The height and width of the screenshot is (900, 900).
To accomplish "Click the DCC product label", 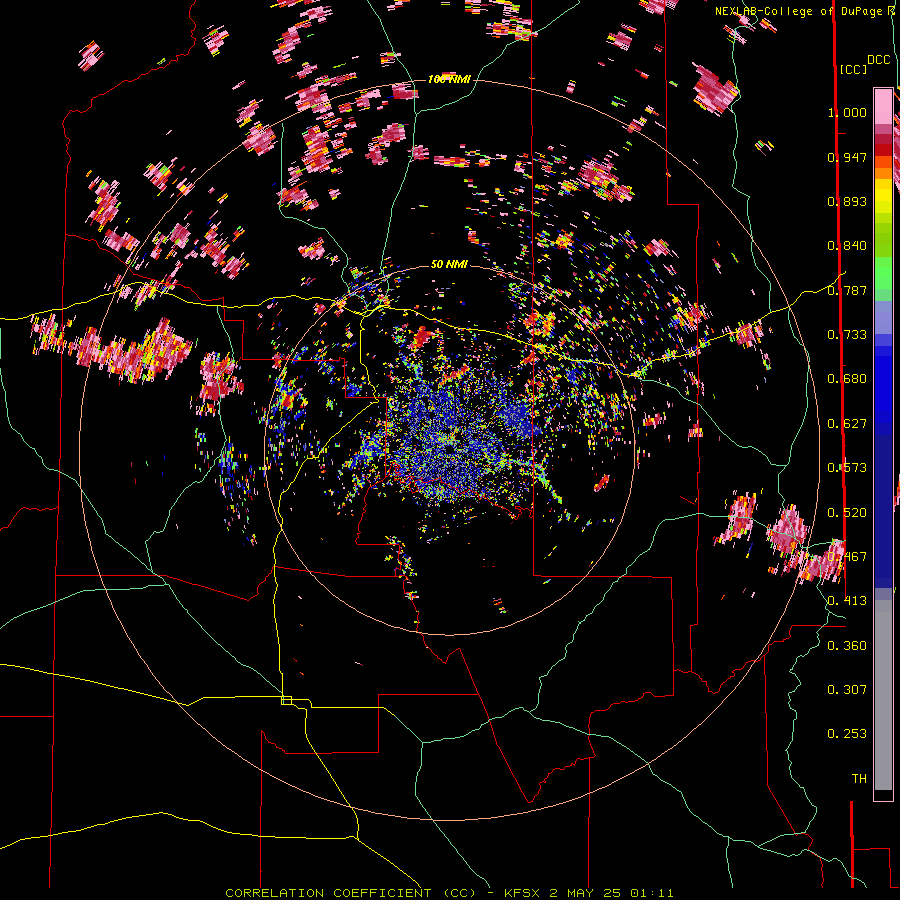I will click(879, 60).
